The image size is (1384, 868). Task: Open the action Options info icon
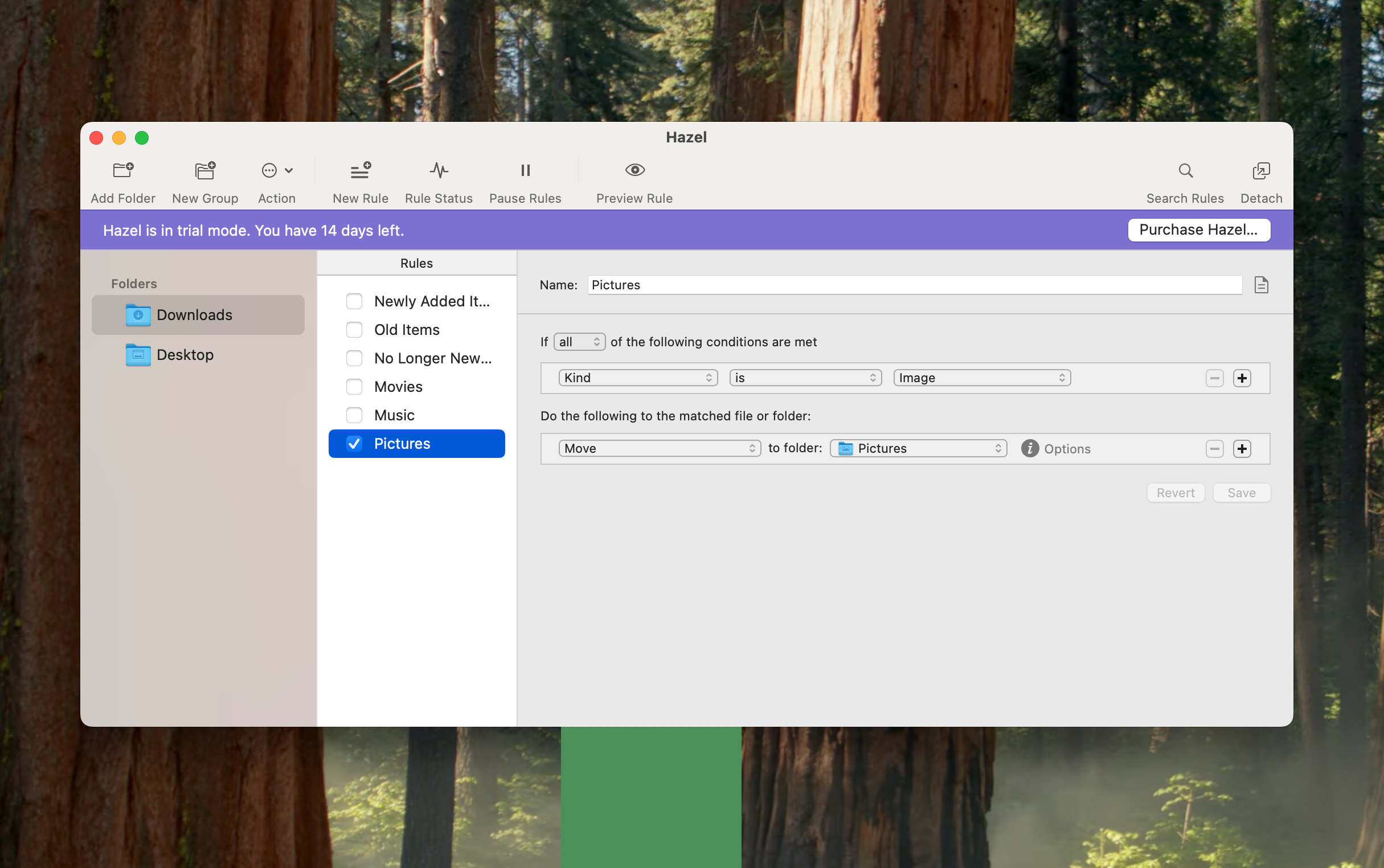1030,448
